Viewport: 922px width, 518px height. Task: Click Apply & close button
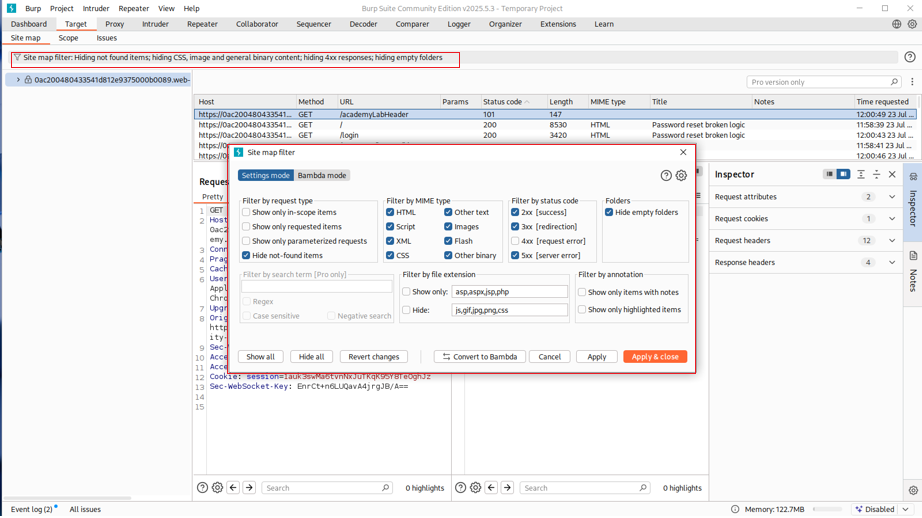coord(655,356)
